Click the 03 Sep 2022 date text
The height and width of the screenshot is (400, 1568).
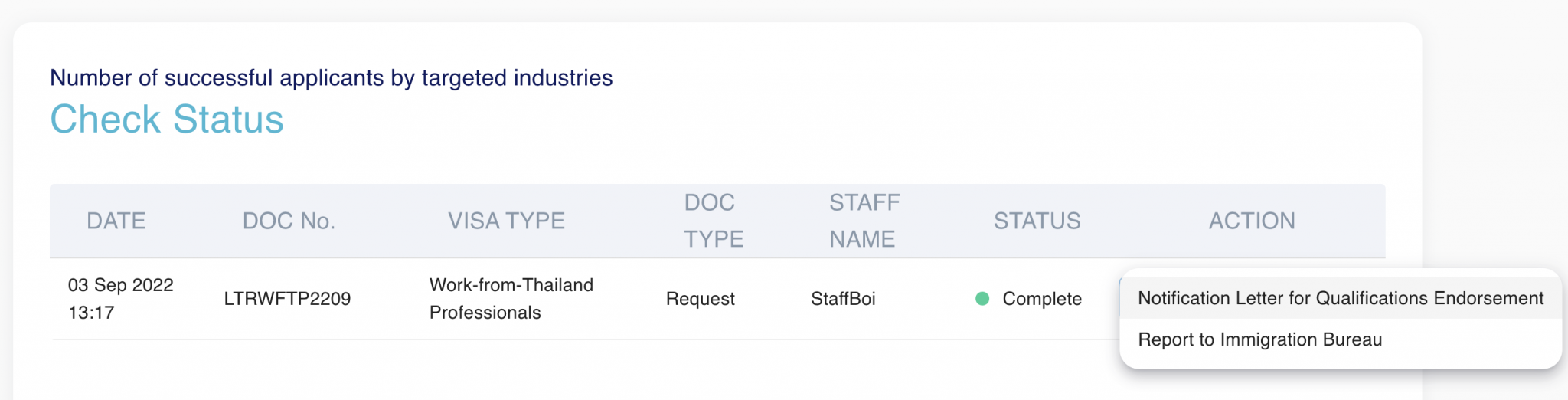121,285
